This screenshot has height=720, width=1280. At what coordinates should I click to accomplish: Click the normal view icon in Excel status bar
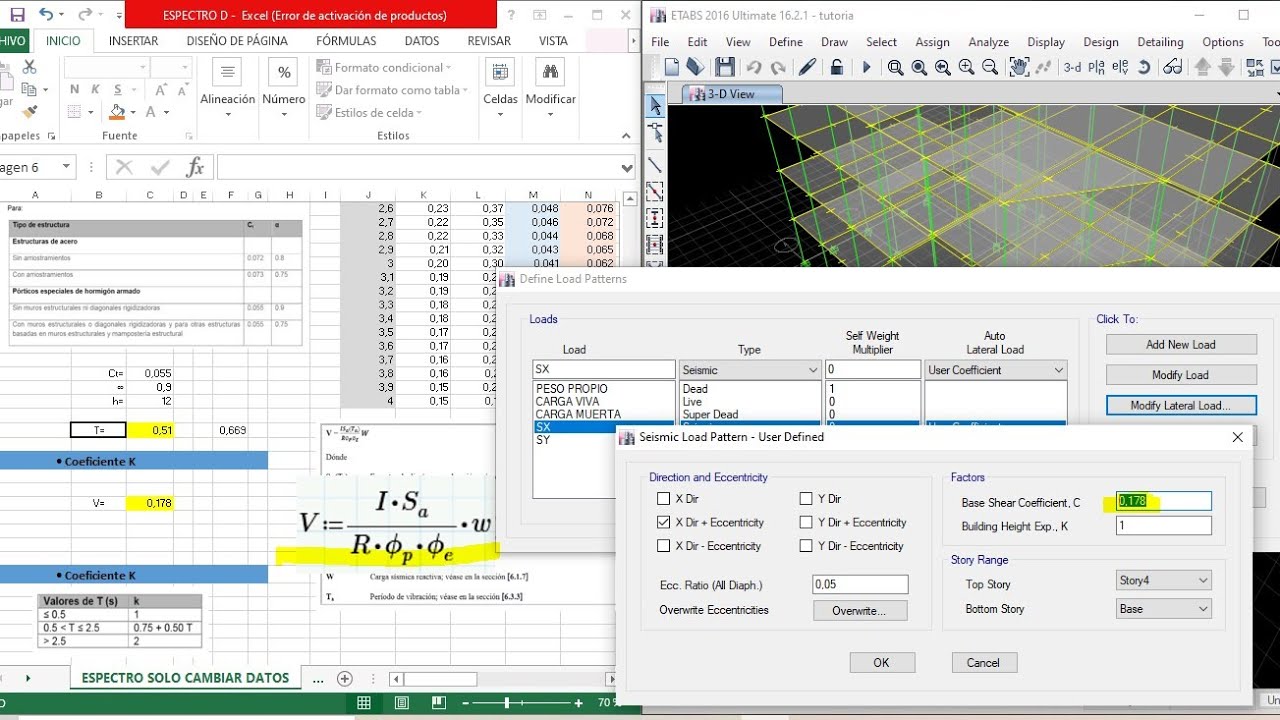(364, 704)
